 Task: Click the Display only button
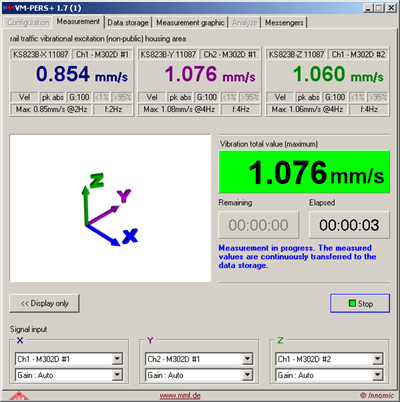pyautogui.click(x=44, y=303)
